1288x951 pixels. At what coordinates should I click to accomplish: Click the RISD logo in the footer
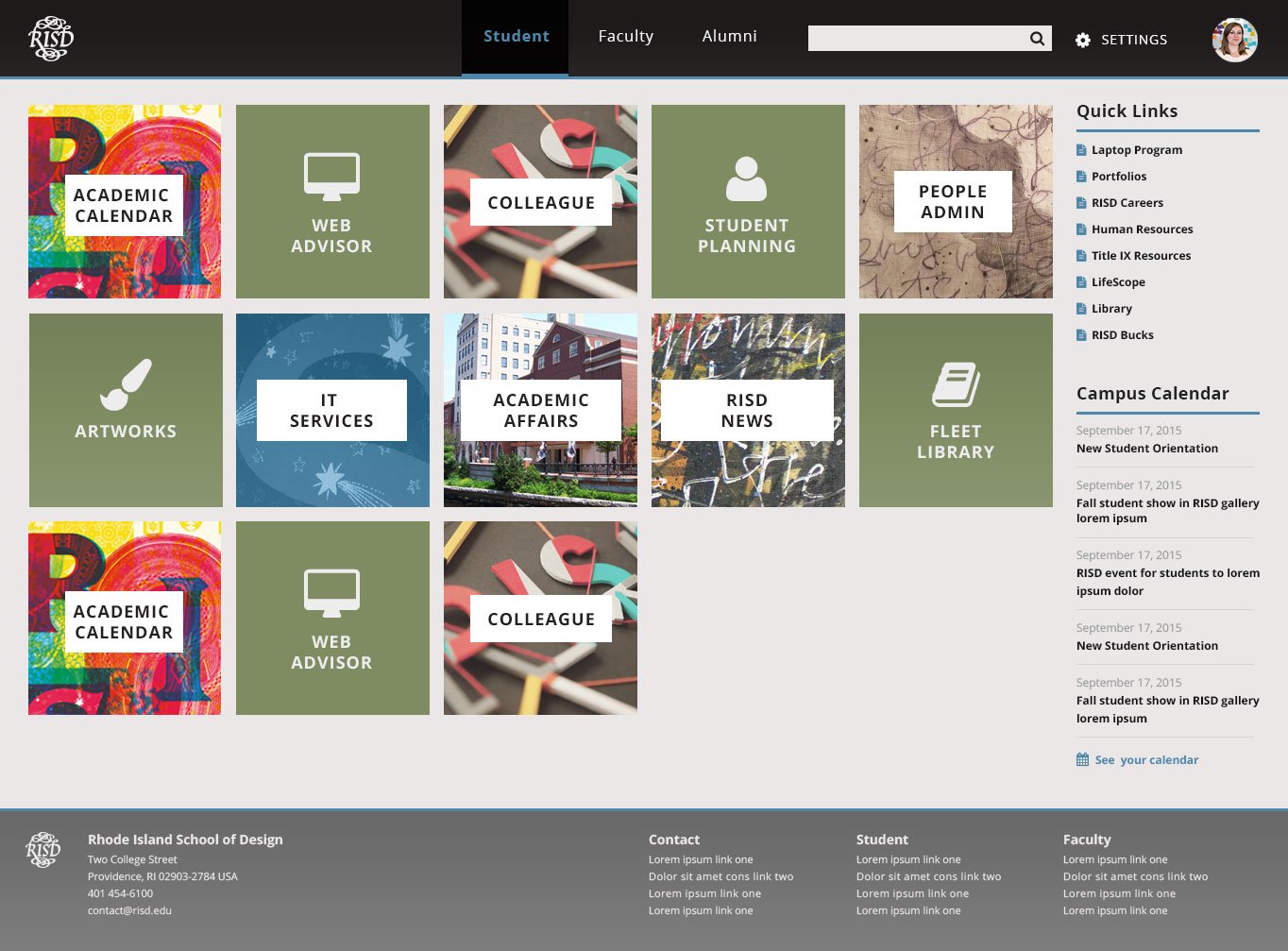[43, 850]
